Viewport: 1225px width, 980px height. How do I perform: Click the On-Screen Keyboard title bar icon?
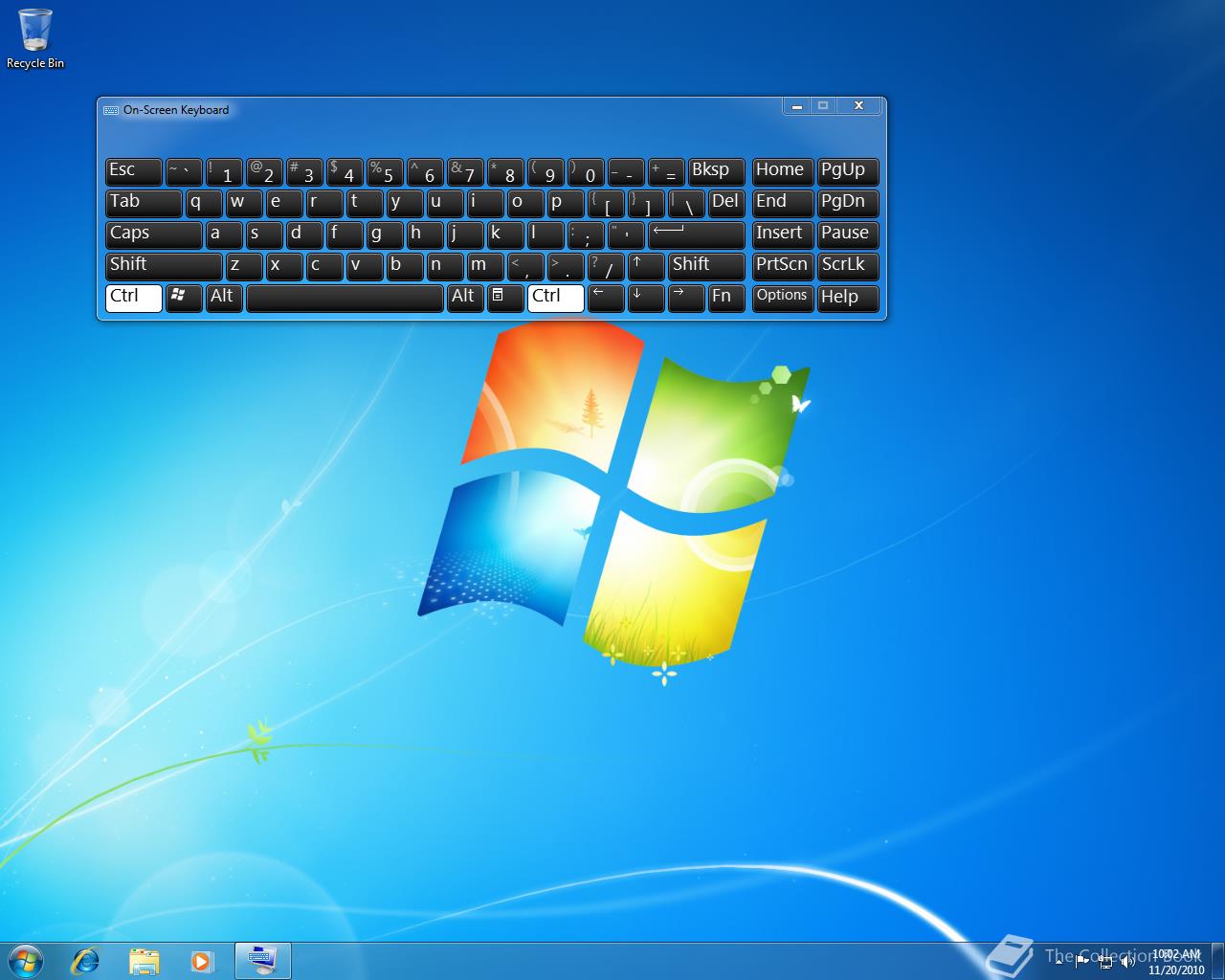(x=111, y=110)
